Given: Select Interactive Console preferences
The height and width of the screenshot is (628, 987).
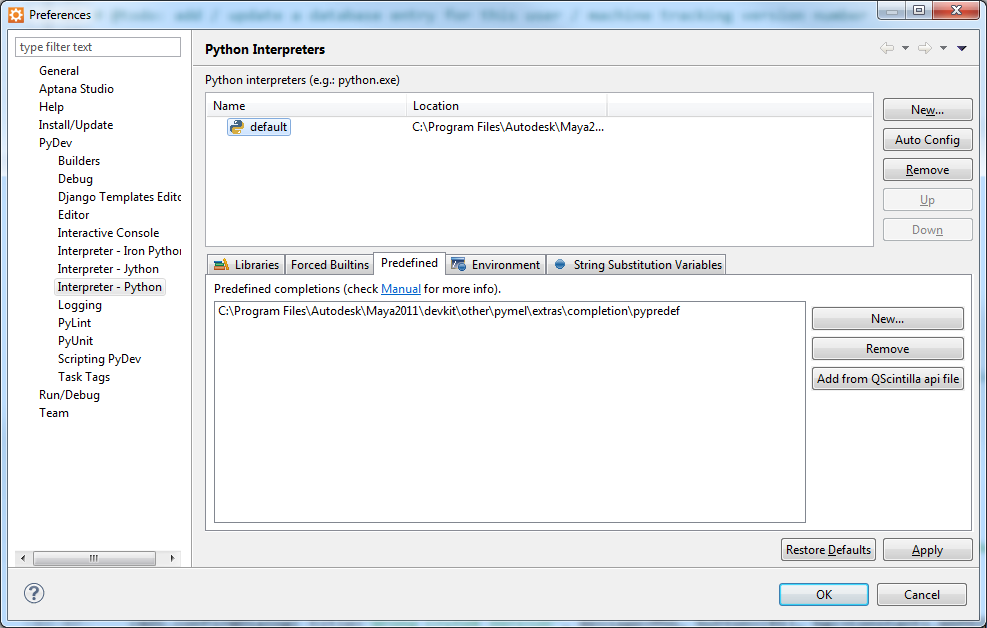Looking at the screenshot, I should (x=108, y=233).
